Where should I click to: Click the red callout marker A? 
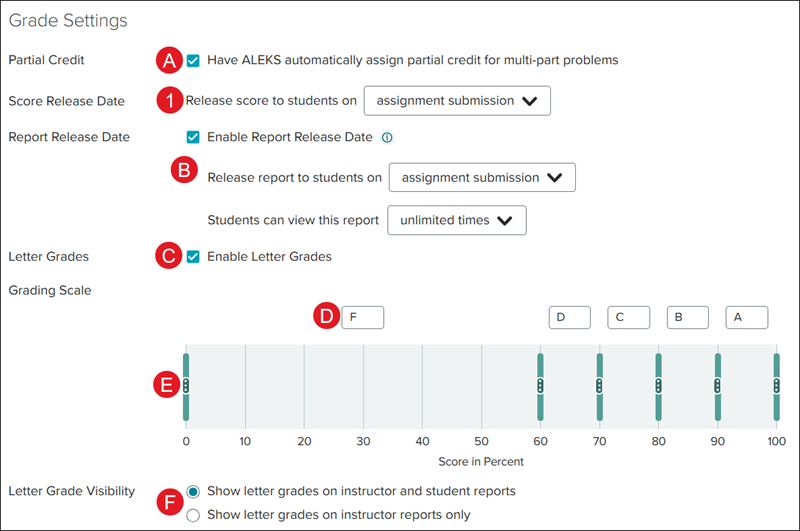click(x=171, y=60)
